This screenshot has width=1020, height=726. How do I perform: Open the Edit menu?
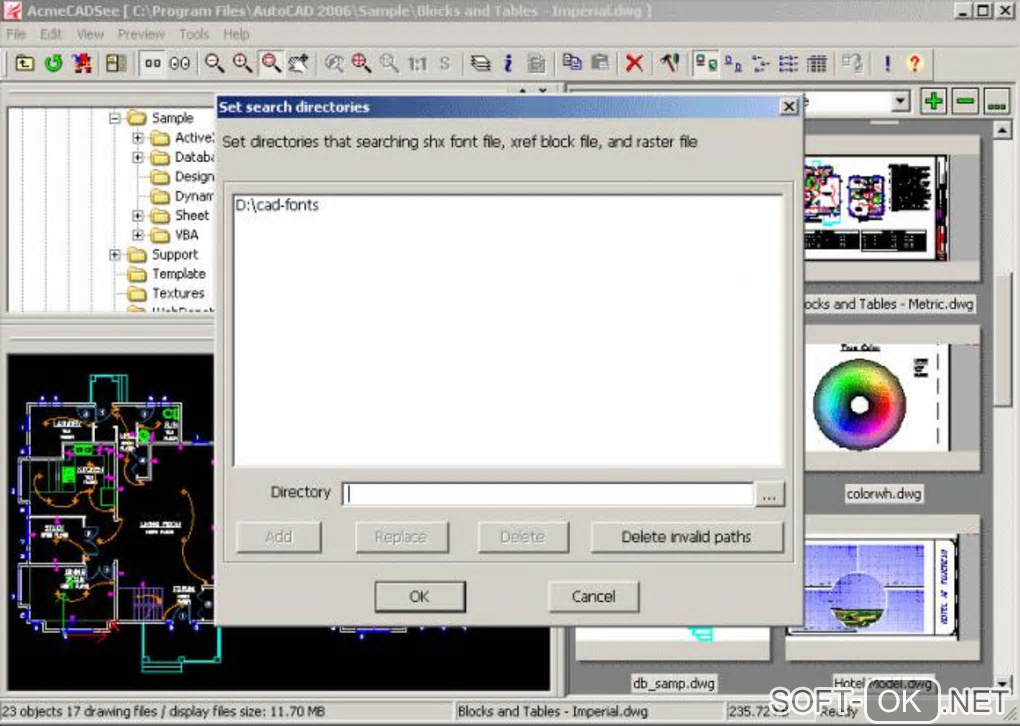pyautogui.click(x=51, y=34)
